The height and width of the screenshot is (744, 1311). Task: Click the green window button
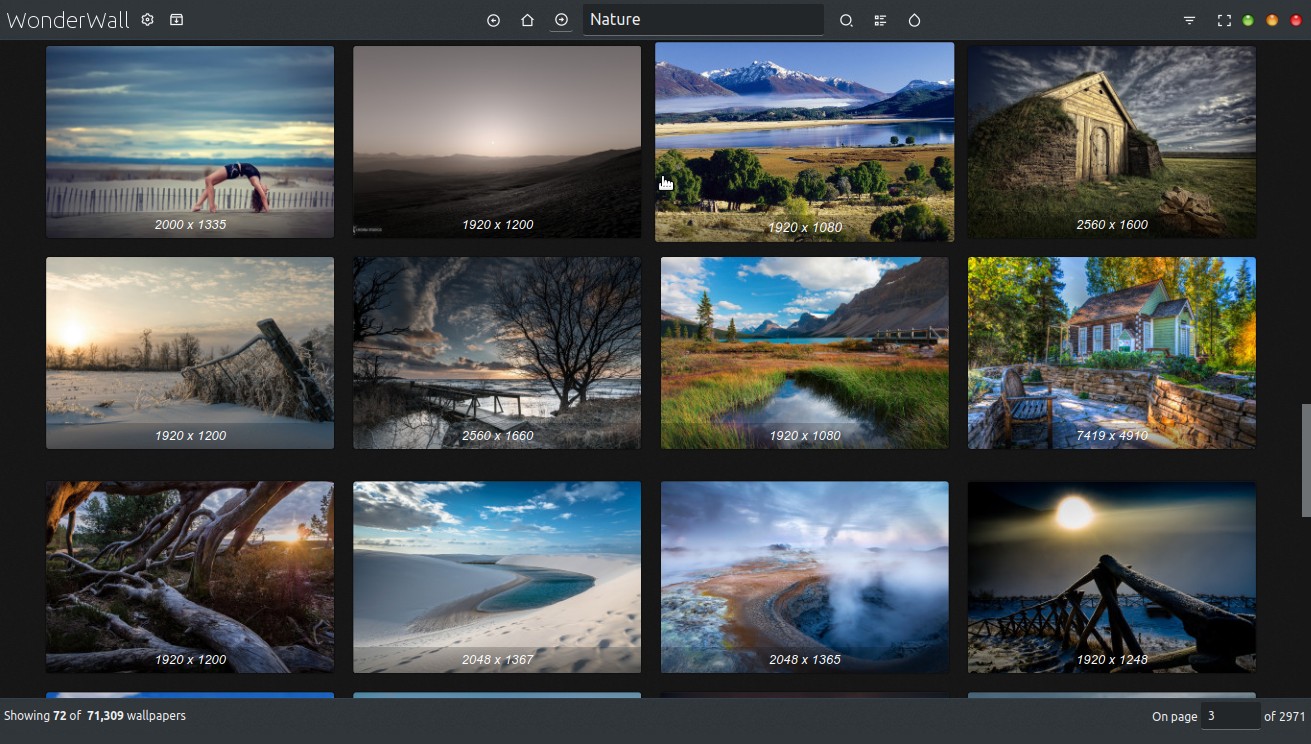tap(1248, 20)
